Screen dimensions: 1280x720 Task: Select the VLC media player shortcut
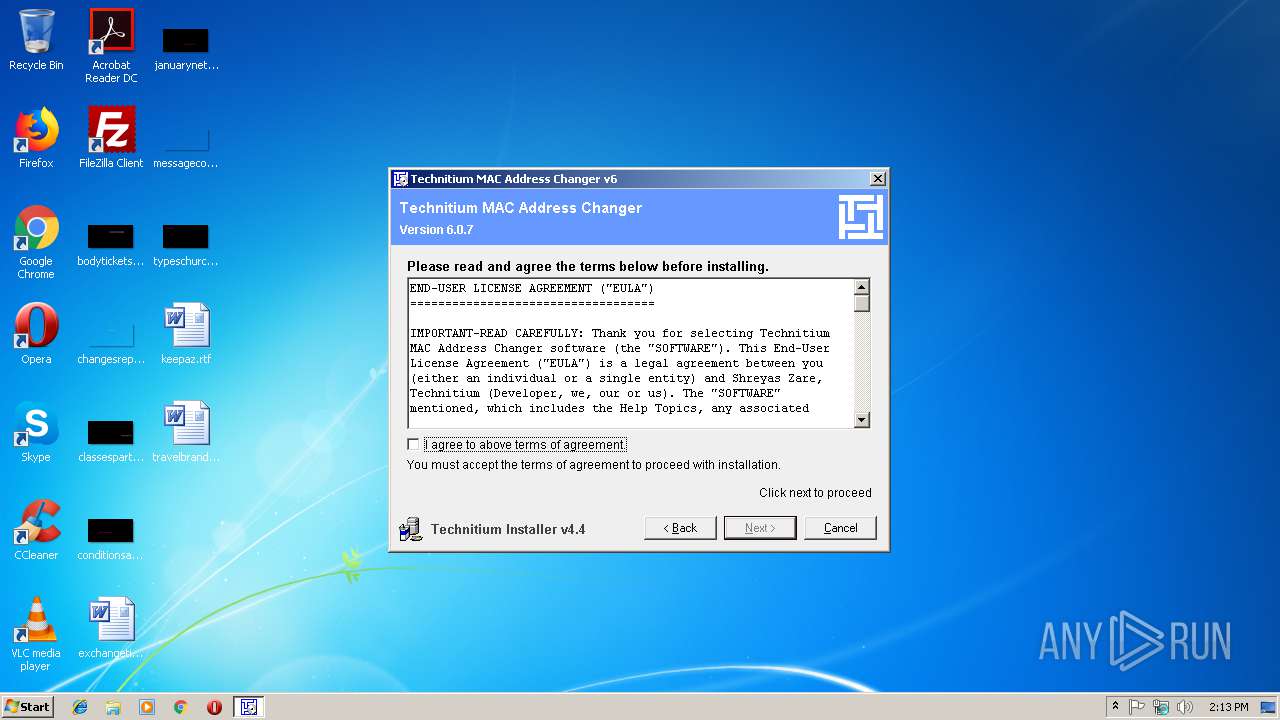pyautogui.click(x=36, y=634)
